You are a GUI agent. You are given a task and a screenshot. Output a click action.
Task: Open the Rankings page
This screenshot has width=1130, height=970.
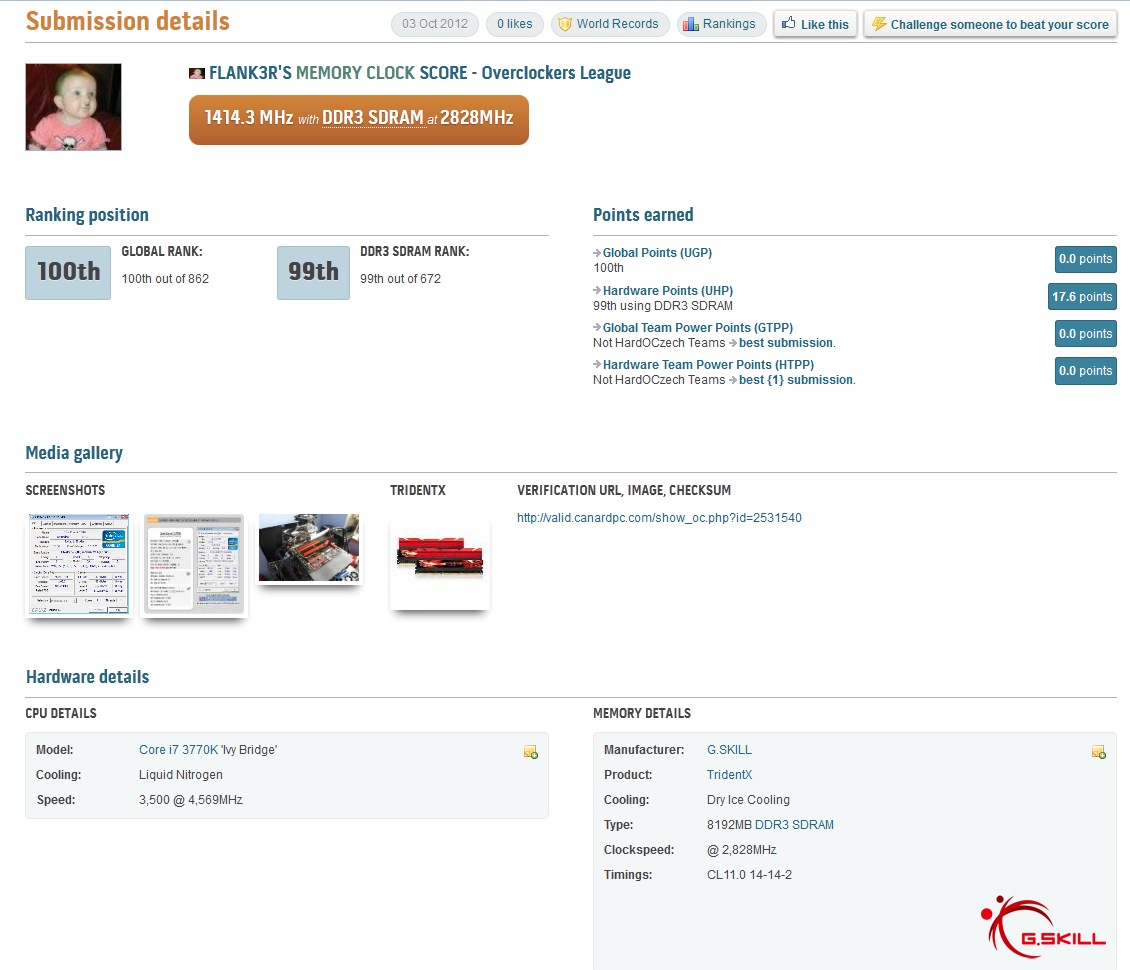click(721, 24)
